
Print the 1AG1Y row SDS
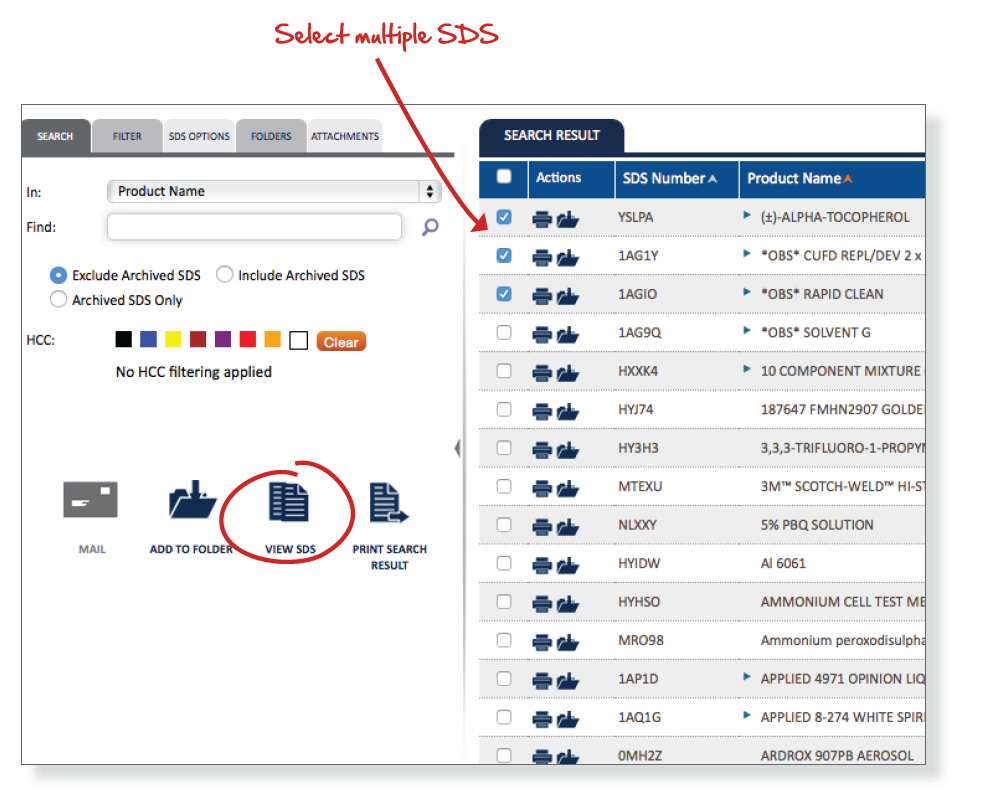[542, 258]
